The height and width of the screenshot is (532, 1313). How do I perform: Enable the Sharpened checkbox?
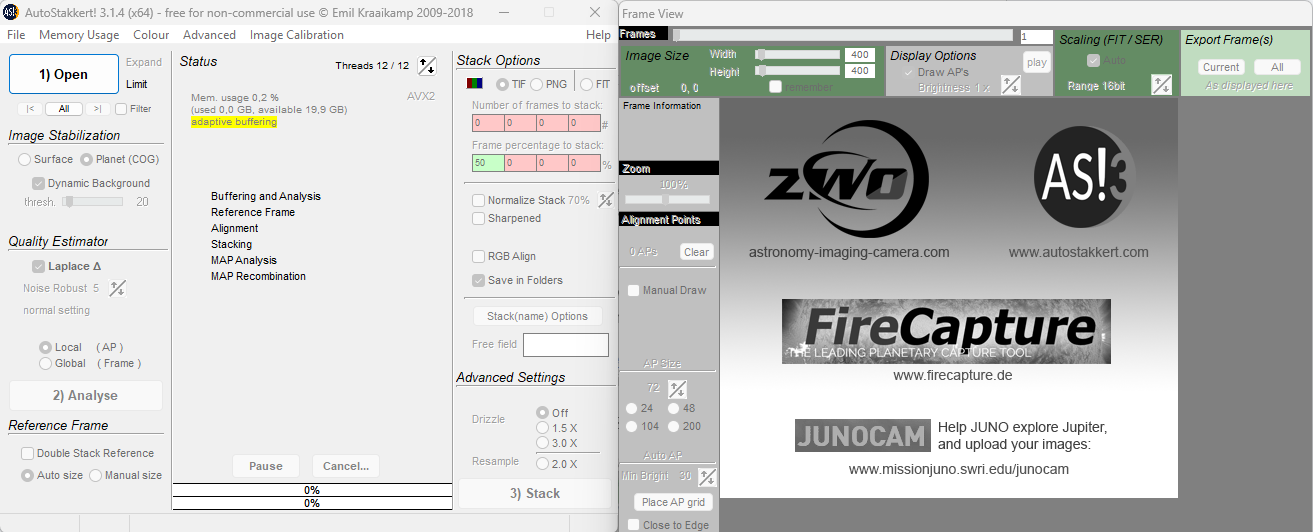pyautogui.click(x=479, y=218)
